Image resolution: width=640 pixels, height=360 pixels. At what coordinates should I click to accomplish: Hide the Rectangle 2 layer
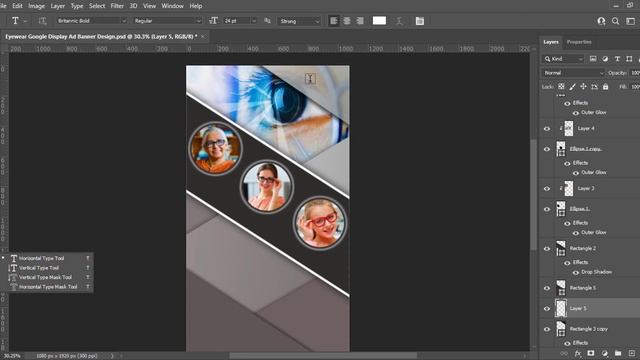pos(547,249)
